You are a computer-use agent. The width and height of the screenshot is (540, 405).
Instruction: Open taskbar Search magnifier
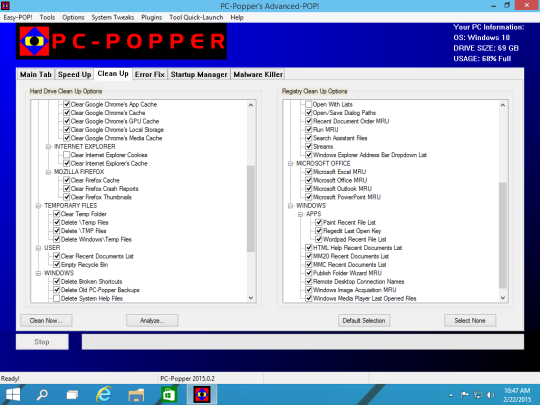[x=42, y=395]
